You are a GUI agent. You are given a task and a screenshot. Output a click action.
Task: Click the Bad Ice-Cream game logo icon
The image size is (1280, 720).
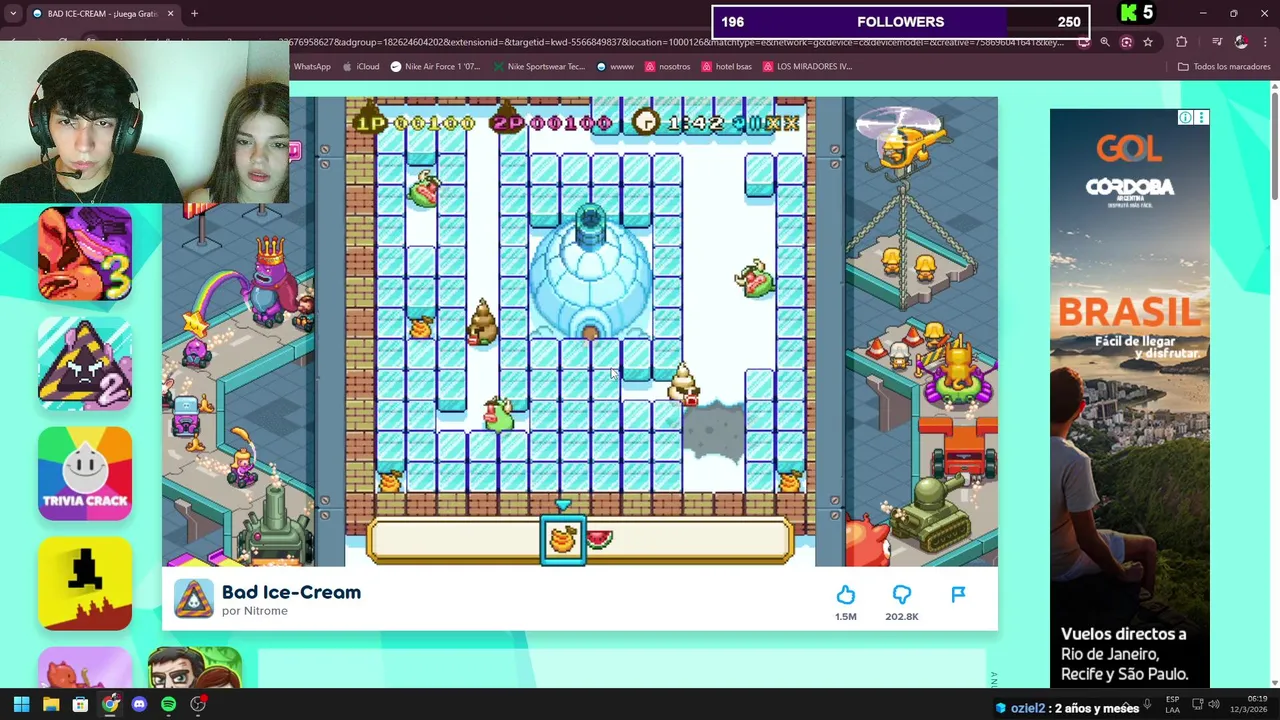coord(194,599)
